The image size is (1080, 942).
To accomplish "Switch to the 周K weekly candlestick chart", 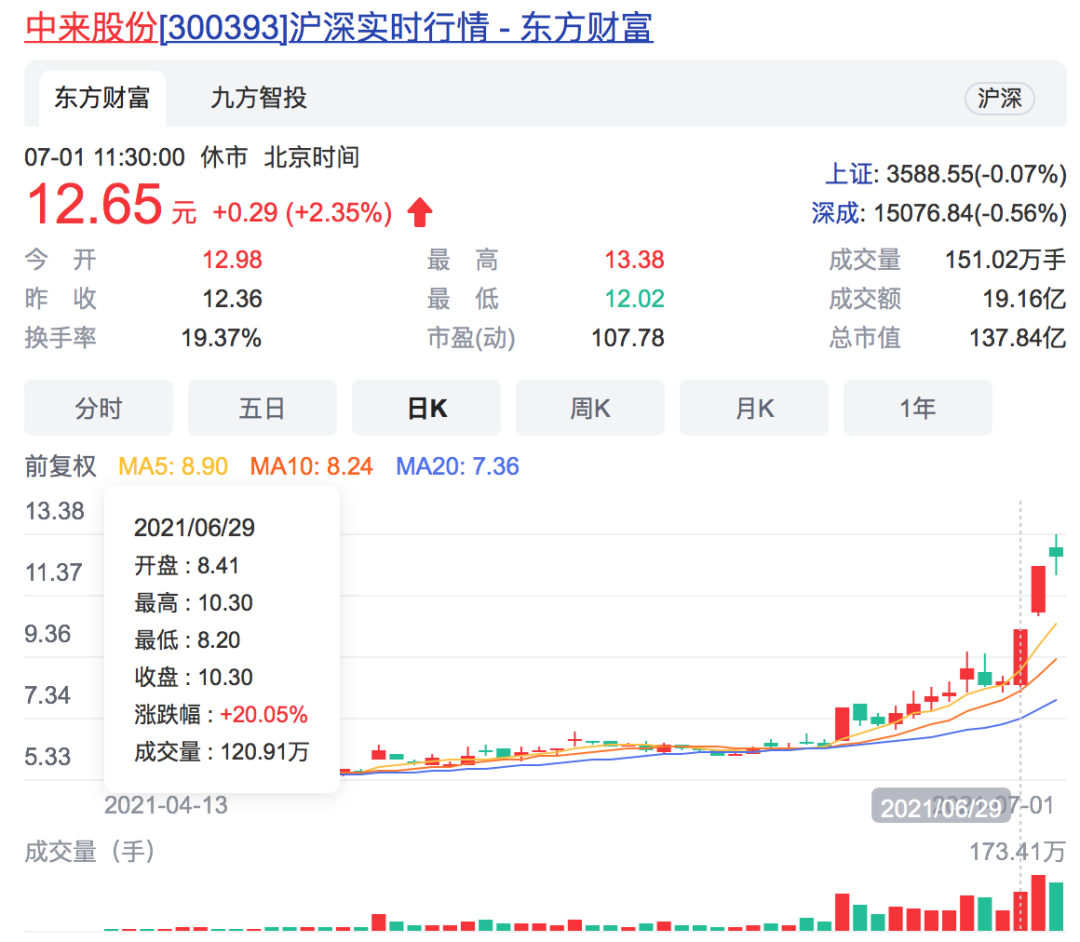I will pos(590,407).
